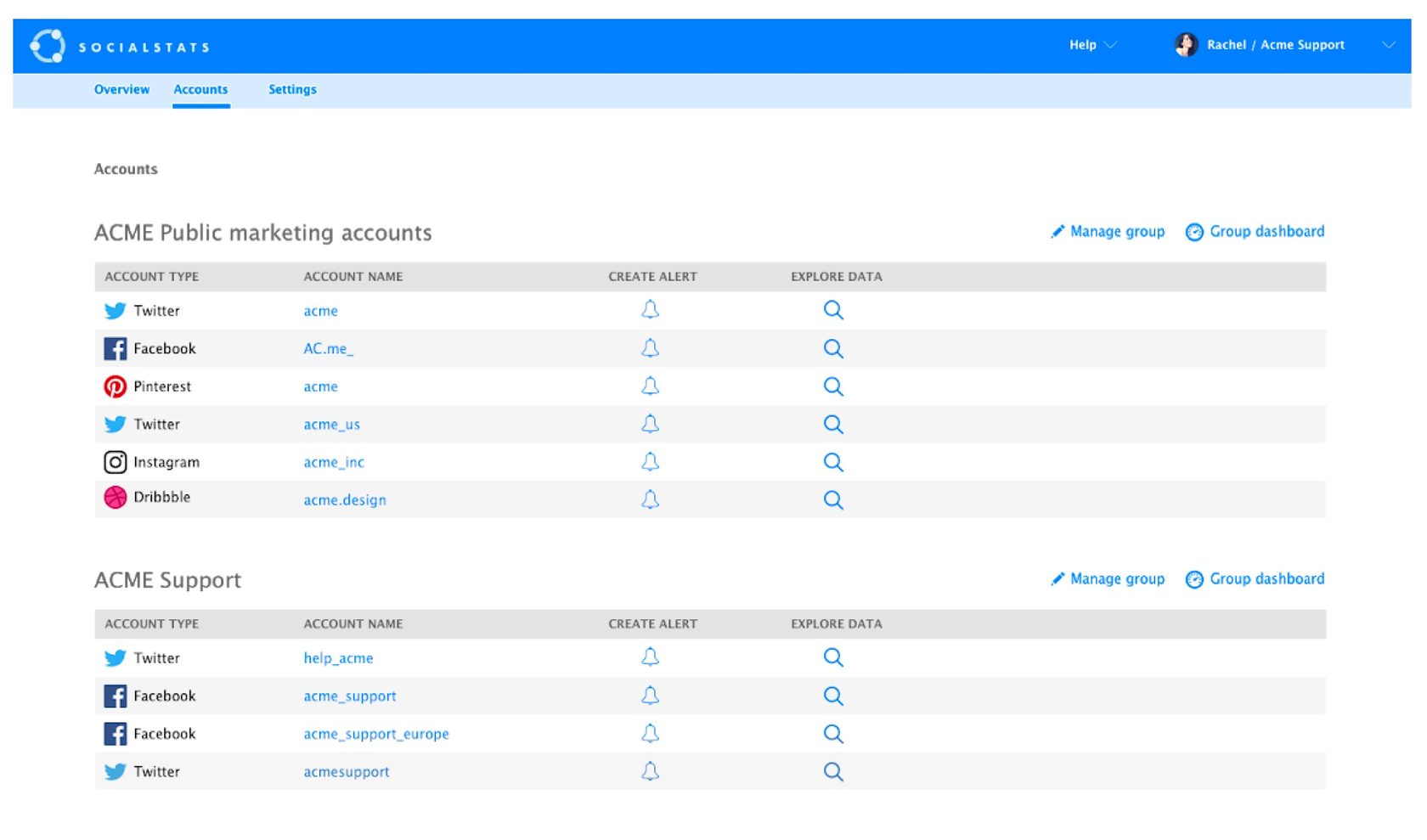Open the acme.design account link
Image resolution: width=1427 pixels, height=840 pixels.
[x=345, y=500]
